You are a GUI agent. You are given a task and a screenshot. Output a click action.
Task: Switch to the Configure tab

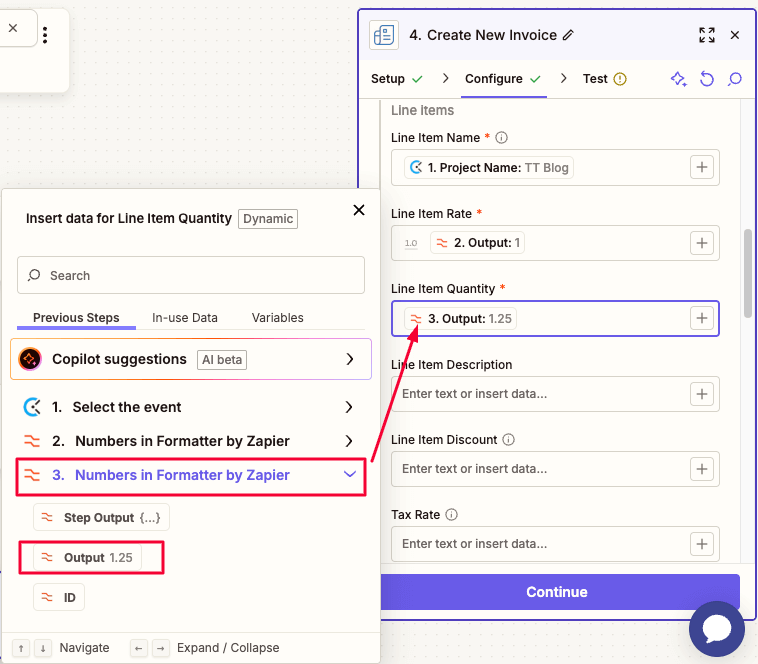pos(503,79)
